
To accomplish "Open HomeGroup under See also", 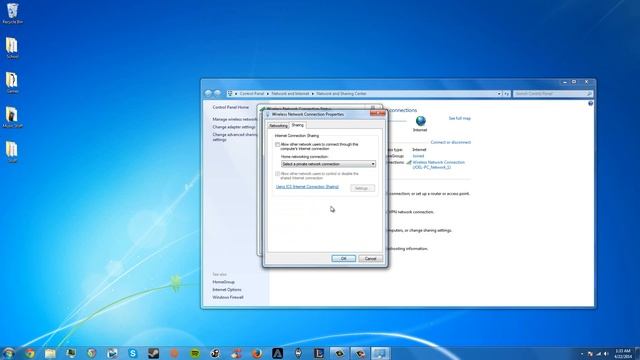I will click(223, 282).
